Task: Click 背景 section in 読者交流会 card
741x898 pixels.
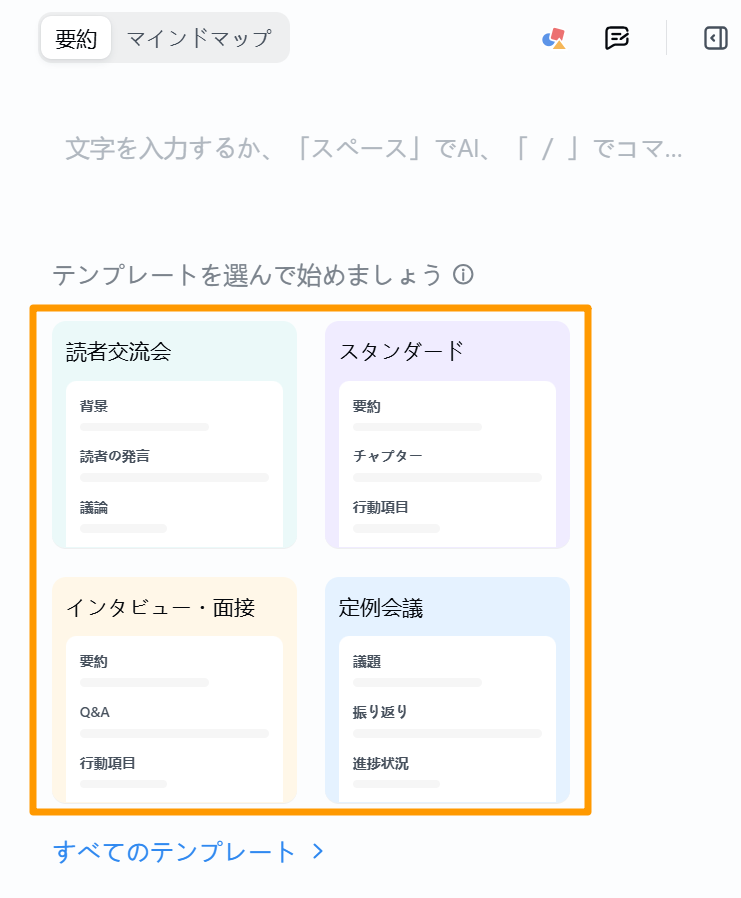Action: 93,406
